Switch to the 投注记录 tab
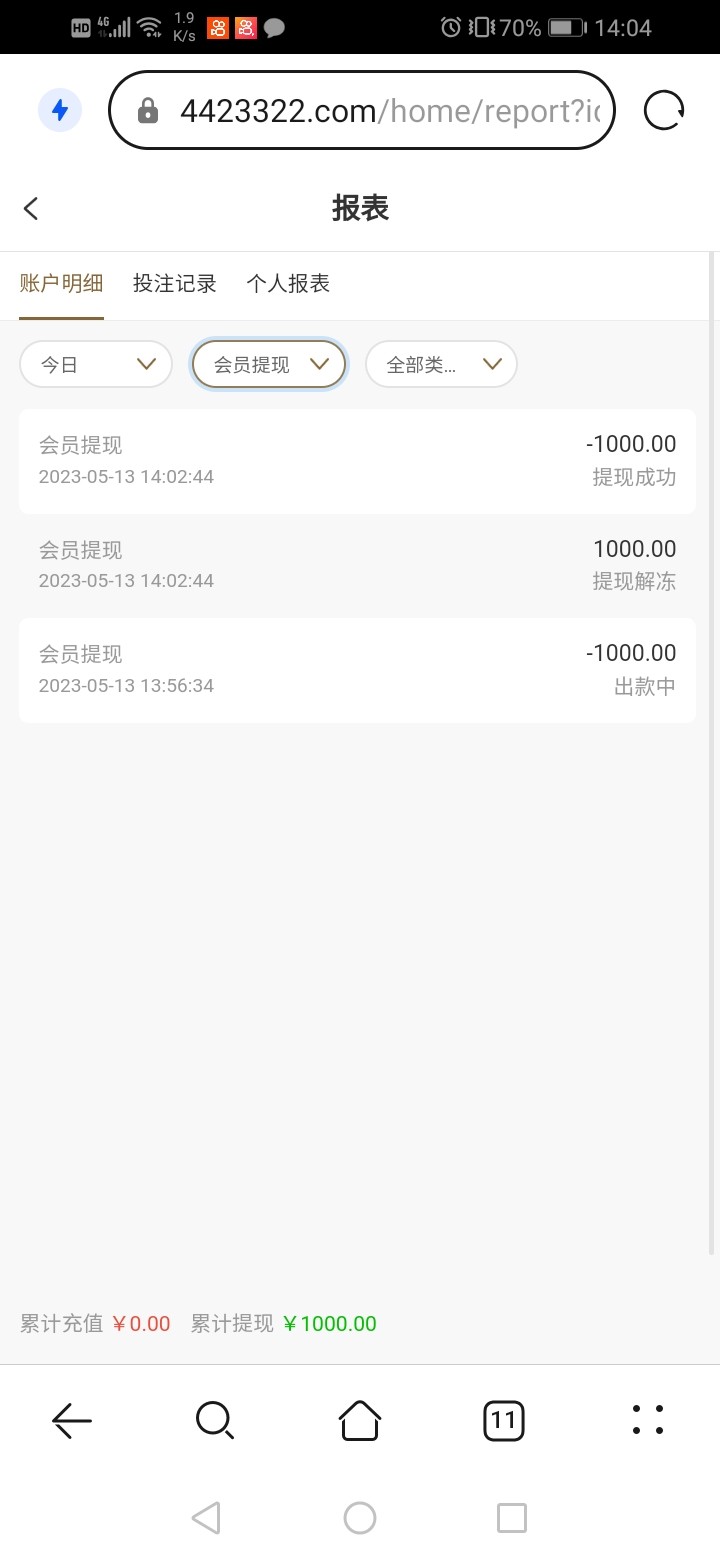This screenshot has width=720, height=1560. tap(175, 284)
